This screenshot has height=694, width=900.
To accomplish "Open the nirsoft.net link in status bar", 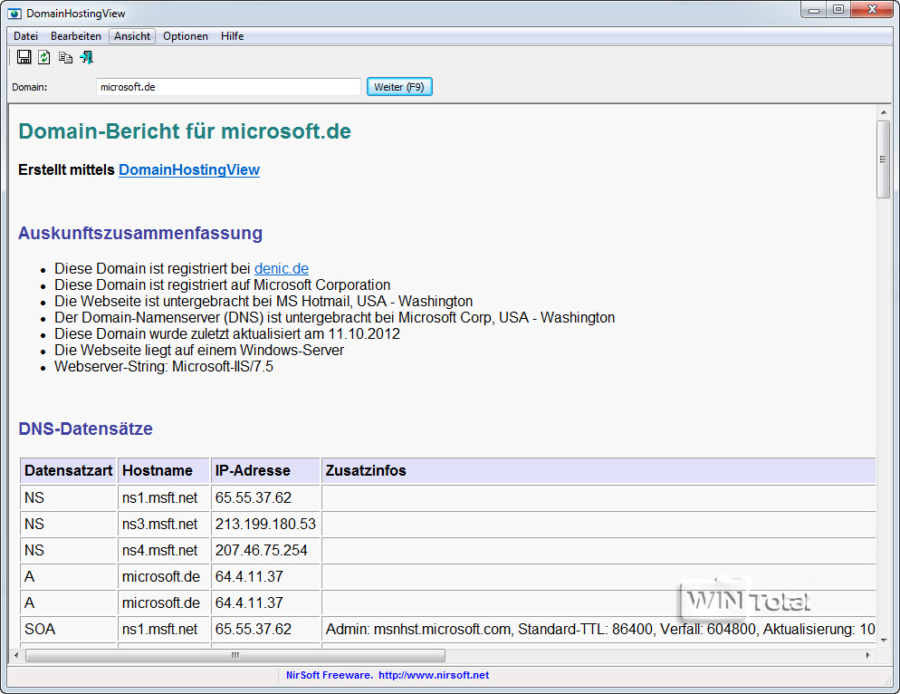I will (433, 675).
